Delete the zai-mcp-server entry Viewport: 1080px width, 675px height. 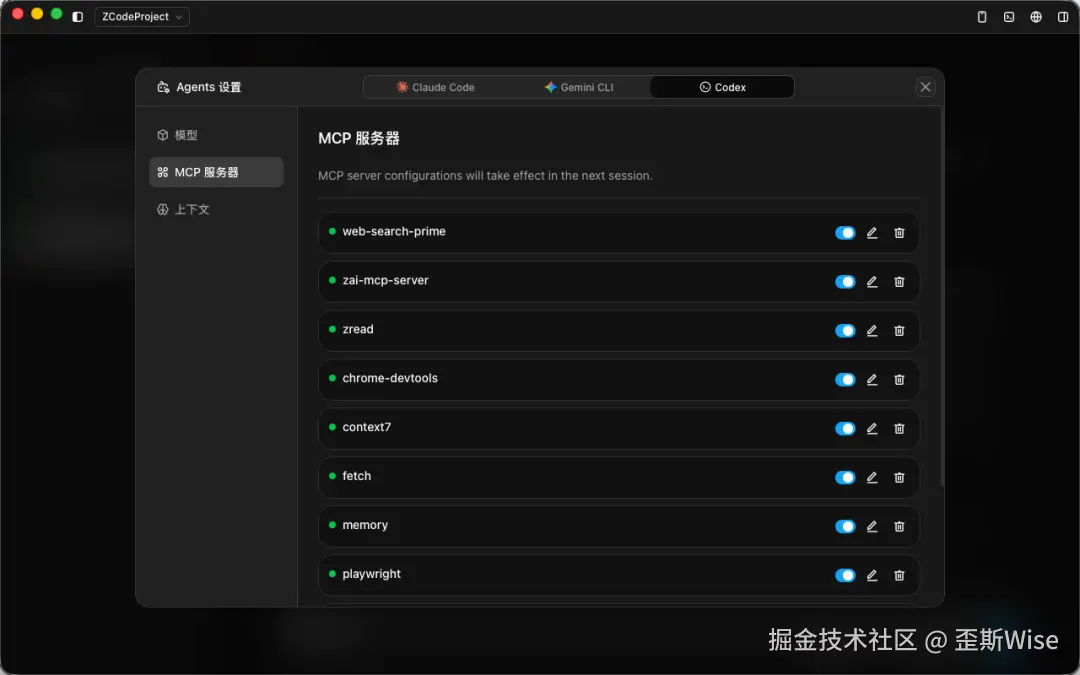pyautogui.click(x=899, y=282)
